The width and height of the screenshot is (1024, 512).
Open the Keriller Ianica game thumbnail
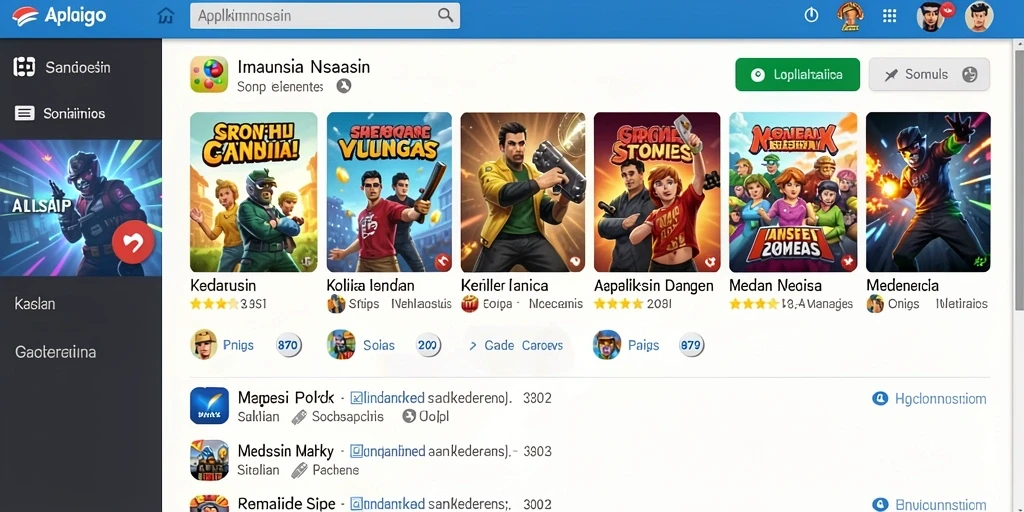click(522, 192)
